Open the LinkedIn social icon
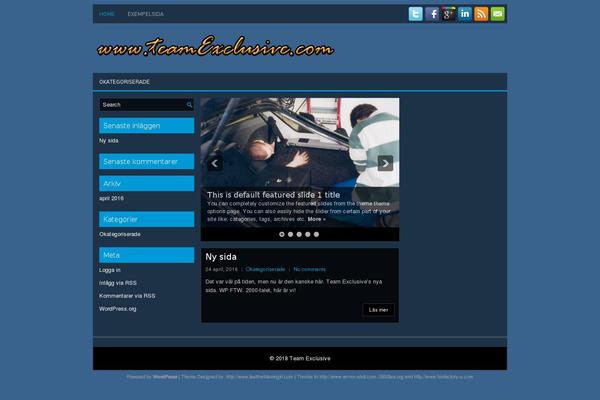 [465, 14]
